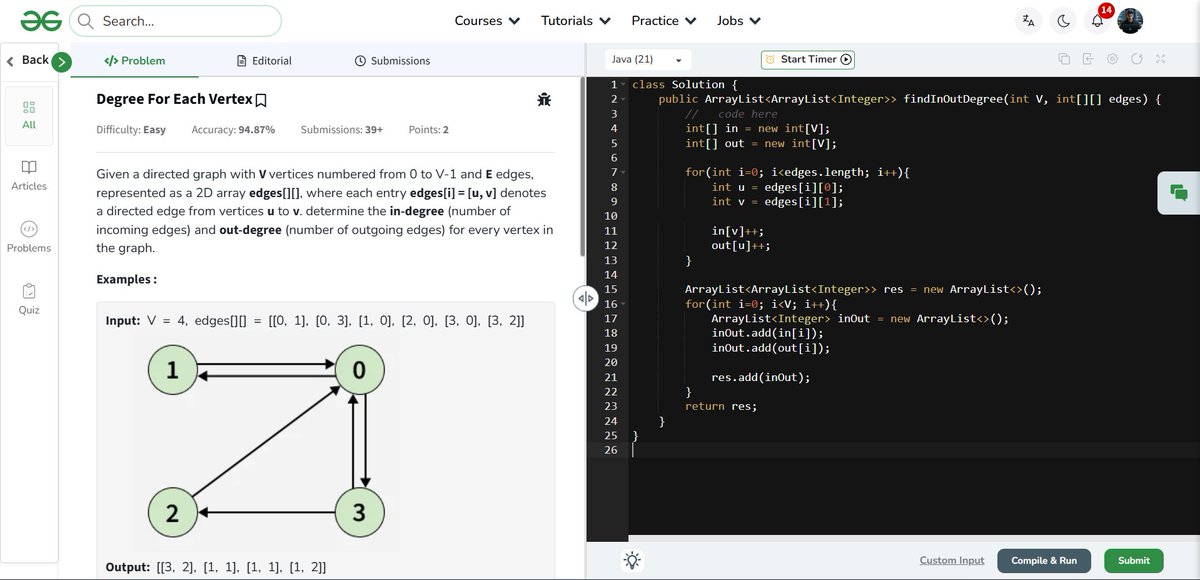This screenshot has height=580, width=1200.
Task: Open Quiz in left sidebar
Action: point(29,298)
